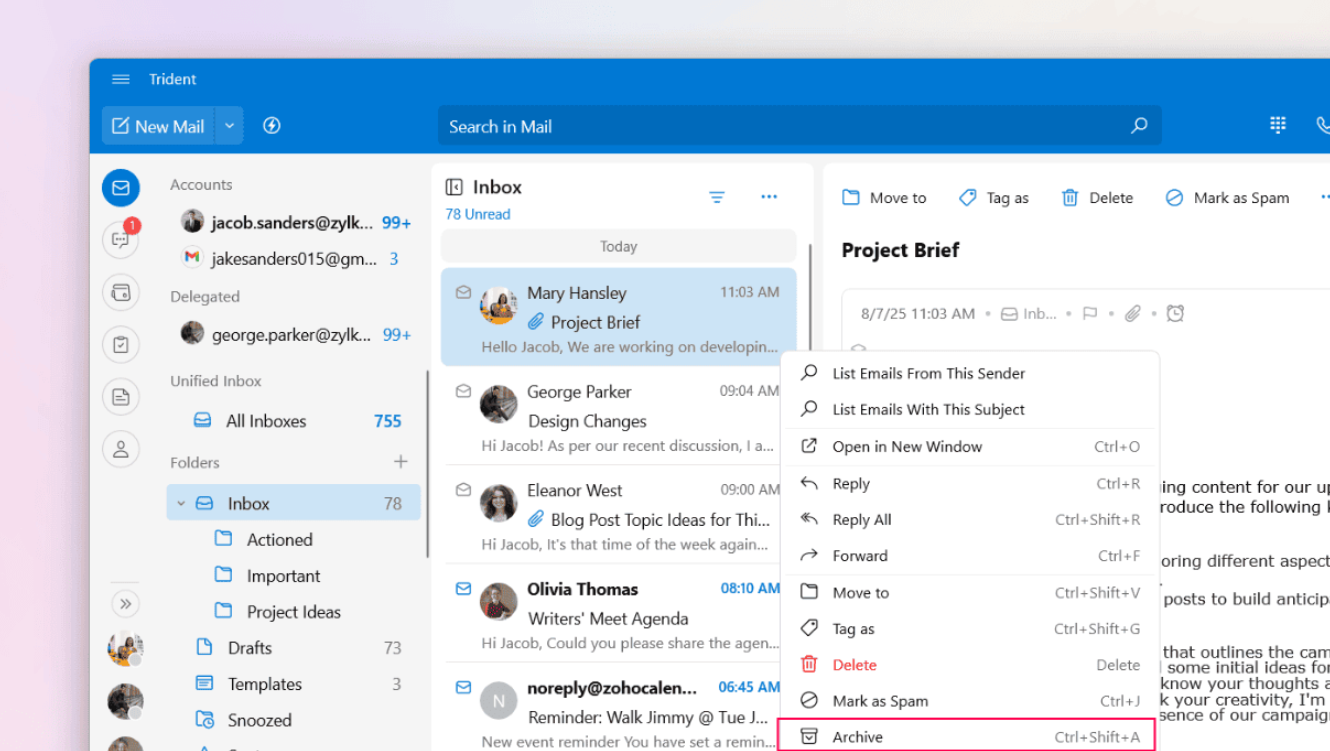1330x751 pixels.
Task: Open the Inbox filter options
Action: pyautogui.click(x=717, y=197)
